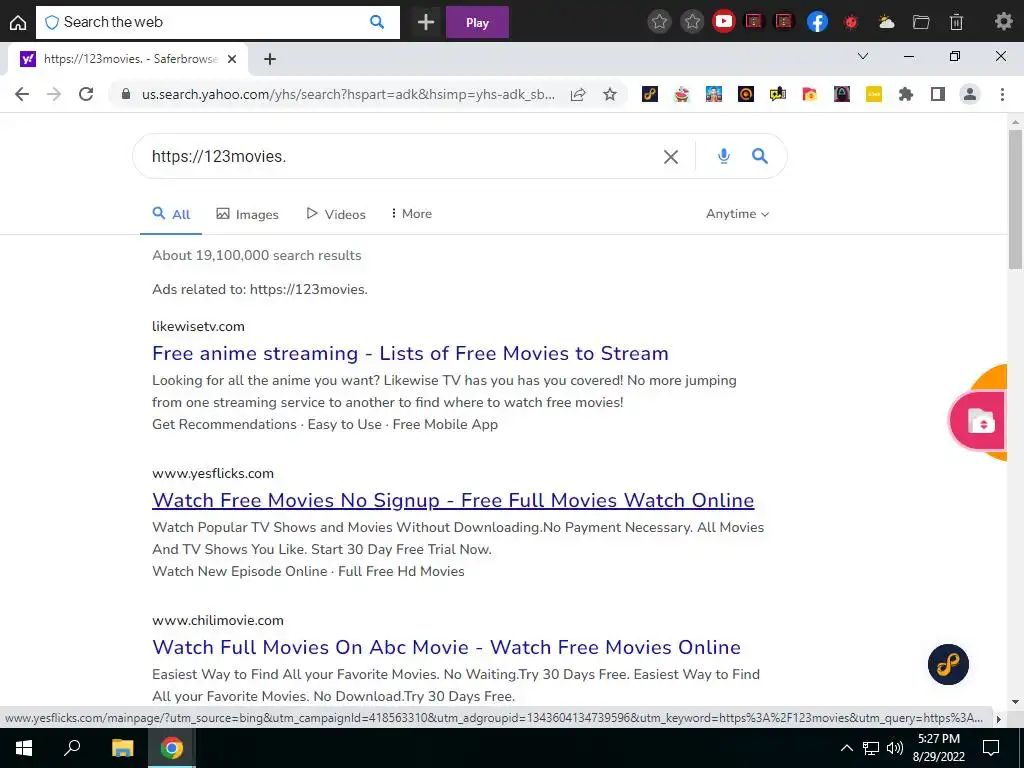The width and height of the screenshot is (1024, 768).
Task: Expand the tab search chevron
Action: [863, 56]
